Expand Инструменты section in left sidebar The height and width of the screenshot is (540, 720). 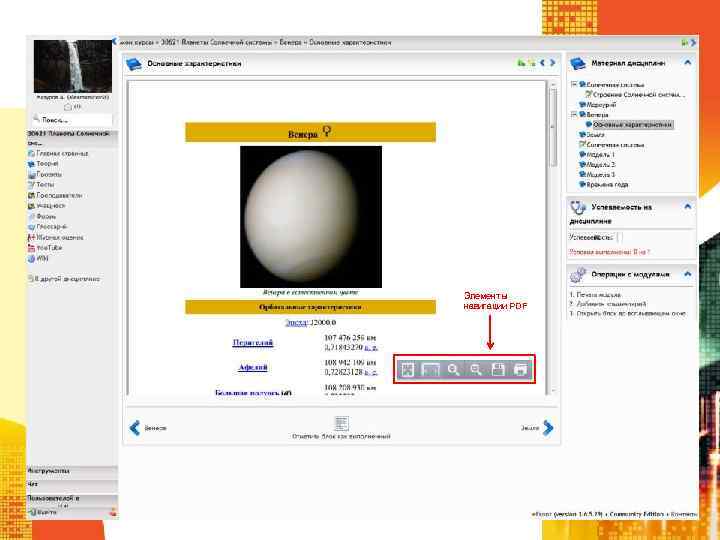(72, 471)
